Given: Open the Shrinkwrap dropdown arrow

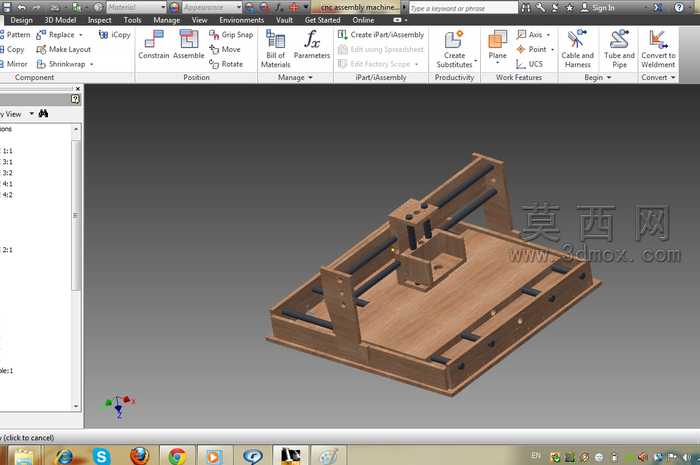Looking at the screenshot, I should (92, 64).
